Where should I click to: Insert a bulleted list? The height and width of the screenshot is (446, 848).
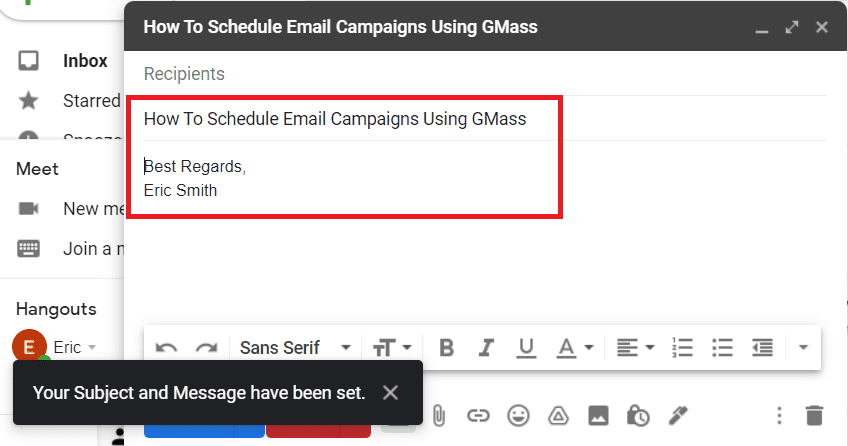[722, 348]
